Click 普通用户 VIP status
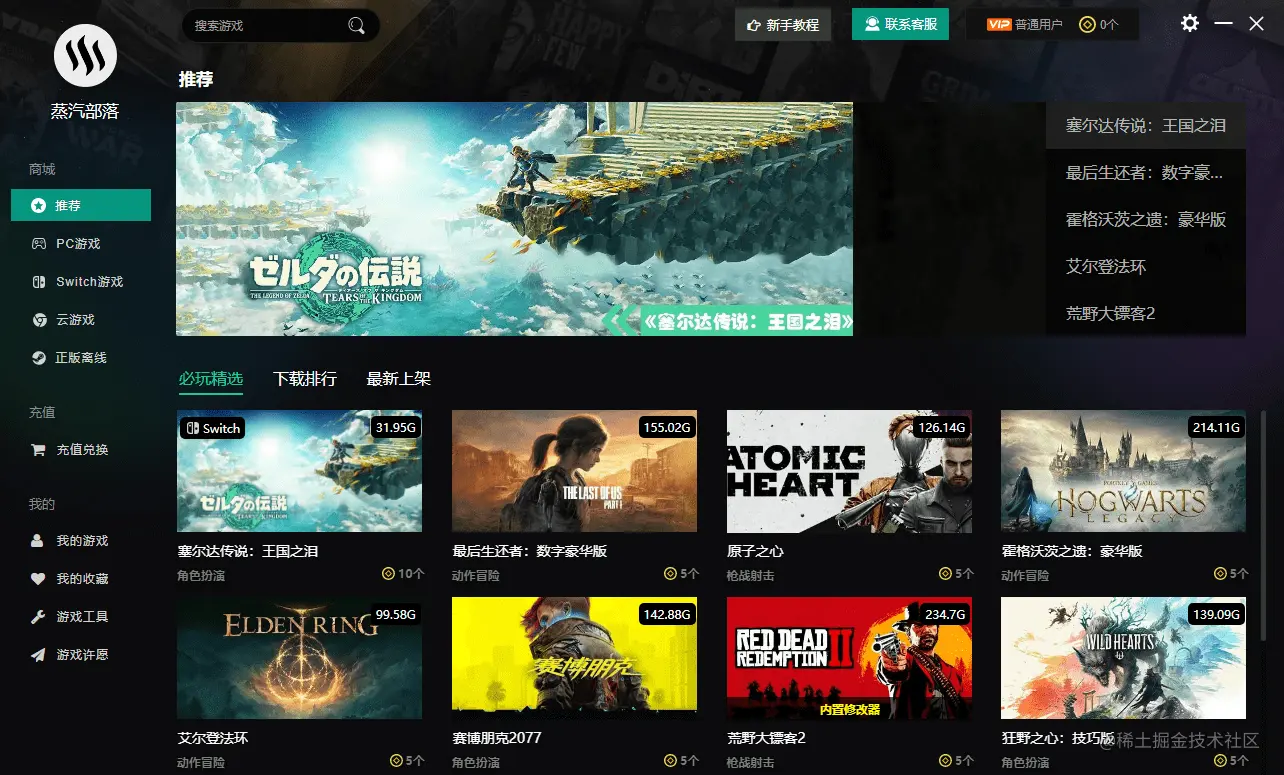Image resolution: width=1284 pixels, height=775 pixels. click(x=1038, y=24)
